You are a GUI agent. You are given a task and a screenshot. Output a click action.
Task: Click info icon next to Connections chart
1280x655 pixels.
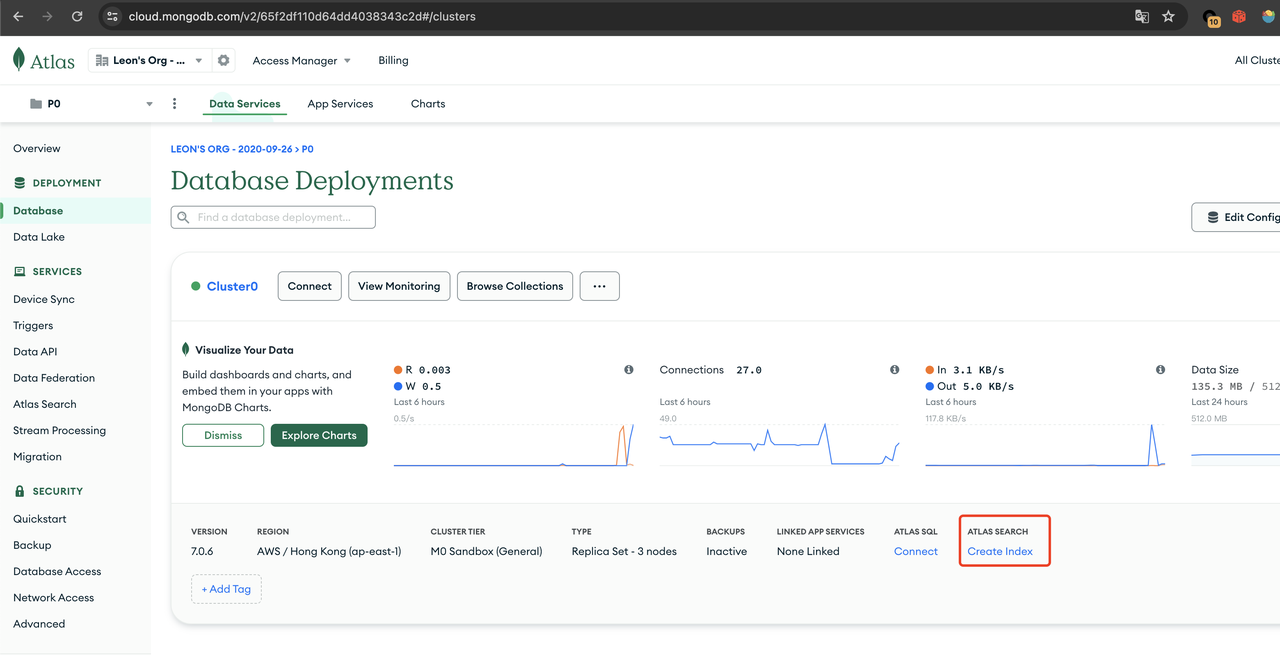894,370
